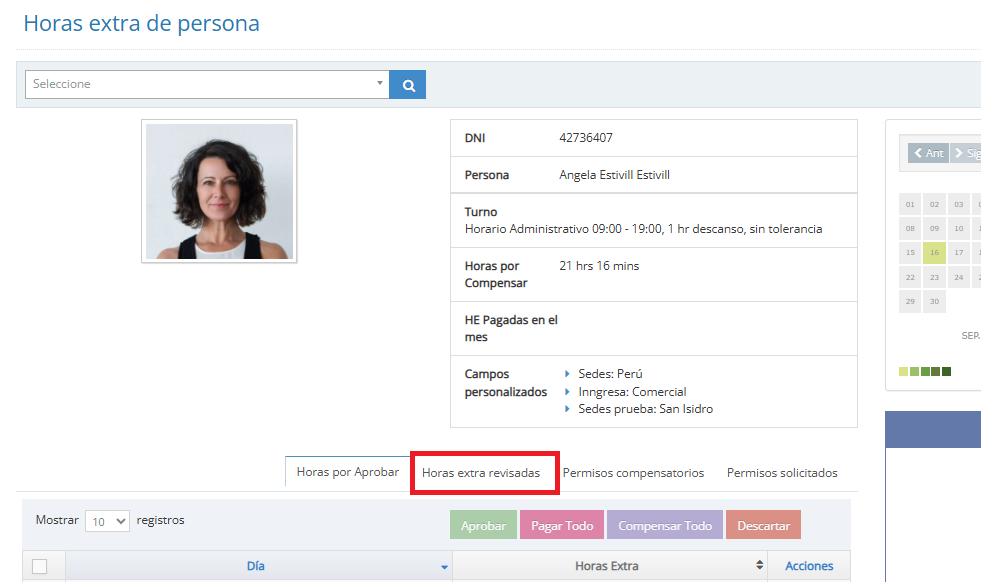Click the Pagar Todo button
981x582 pixels.
click(562, 526)
